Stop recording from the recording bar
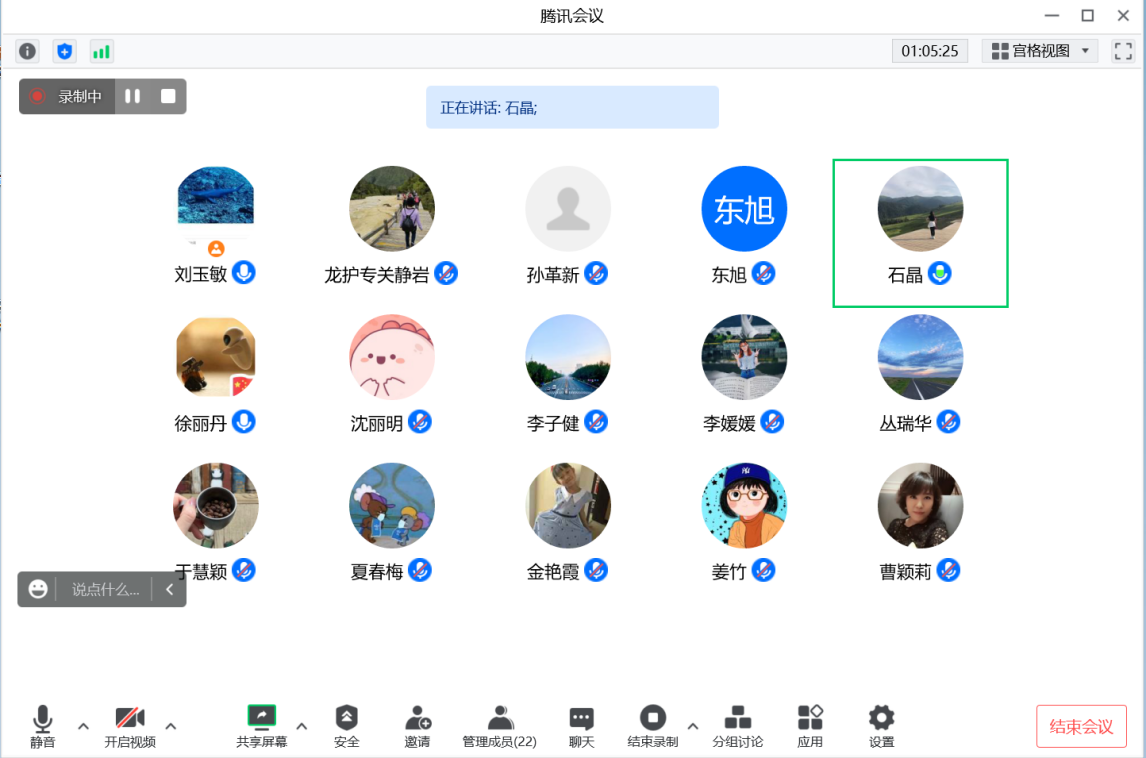1146x758 pixels. [x=168, y=97]
